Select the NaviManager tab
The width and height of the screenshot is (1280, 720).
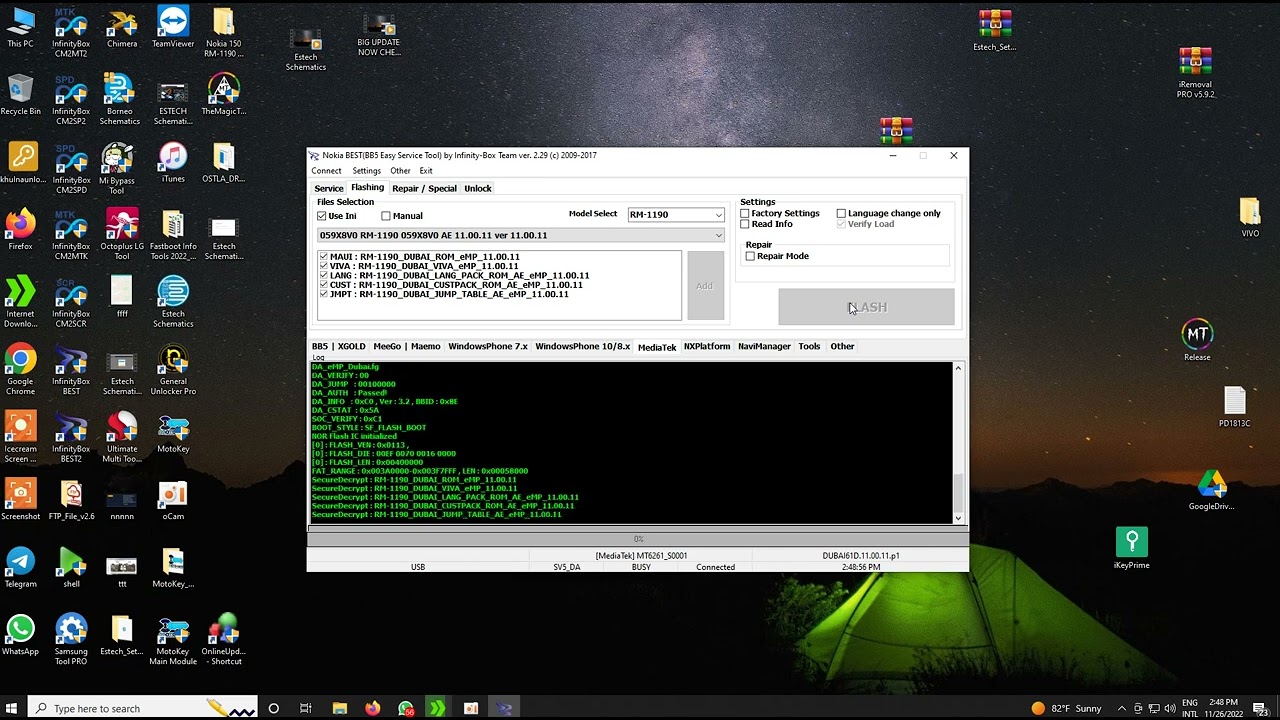pyautogui.click(x=764, y=346)
